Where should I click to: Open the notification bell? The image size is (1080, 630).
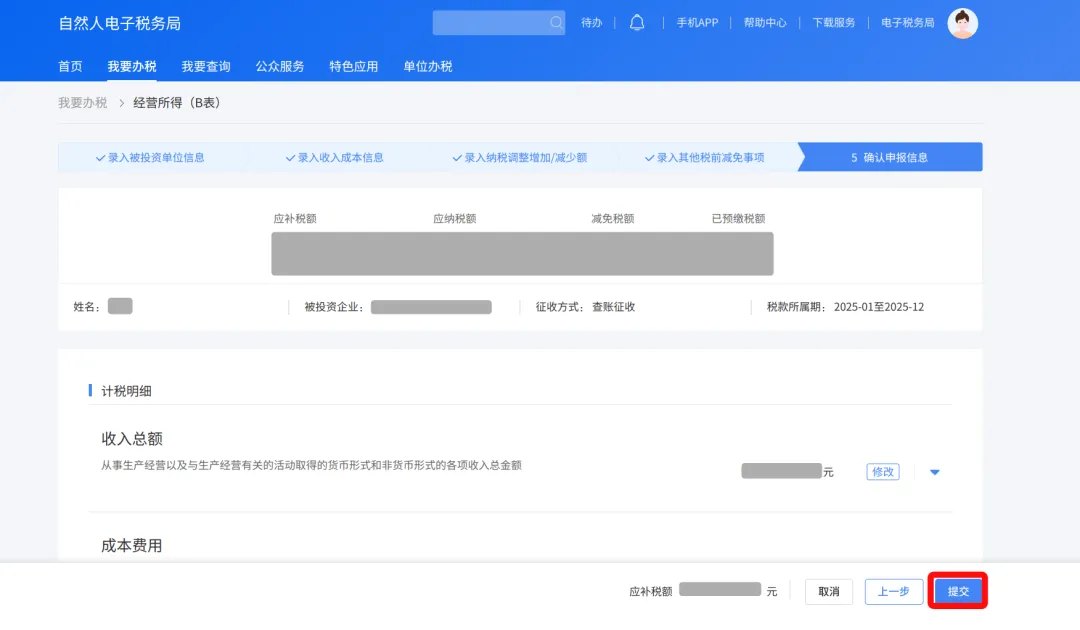click(x=637, y=23)
